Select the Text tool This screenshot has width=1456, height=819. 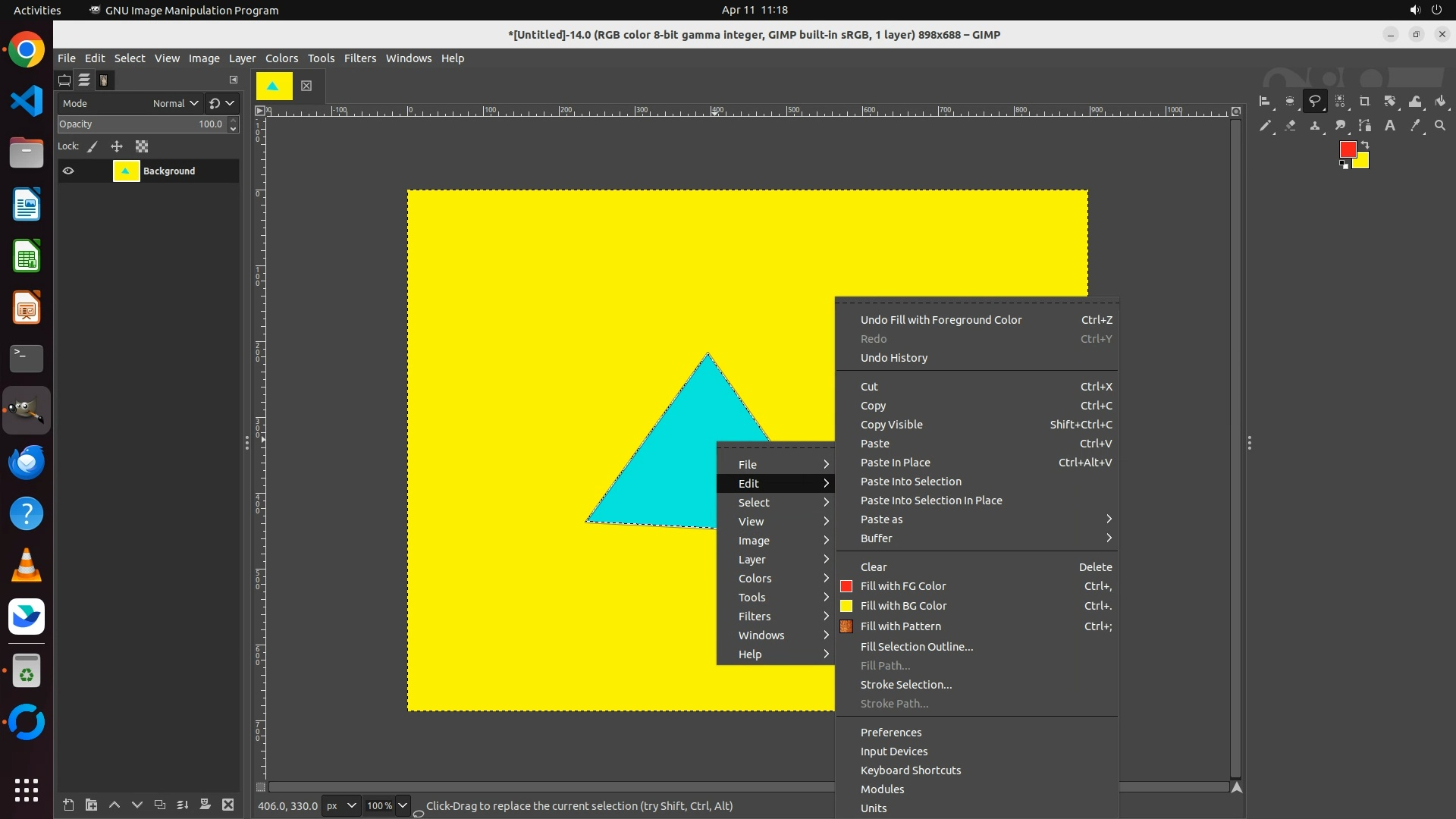[1390, 126]
